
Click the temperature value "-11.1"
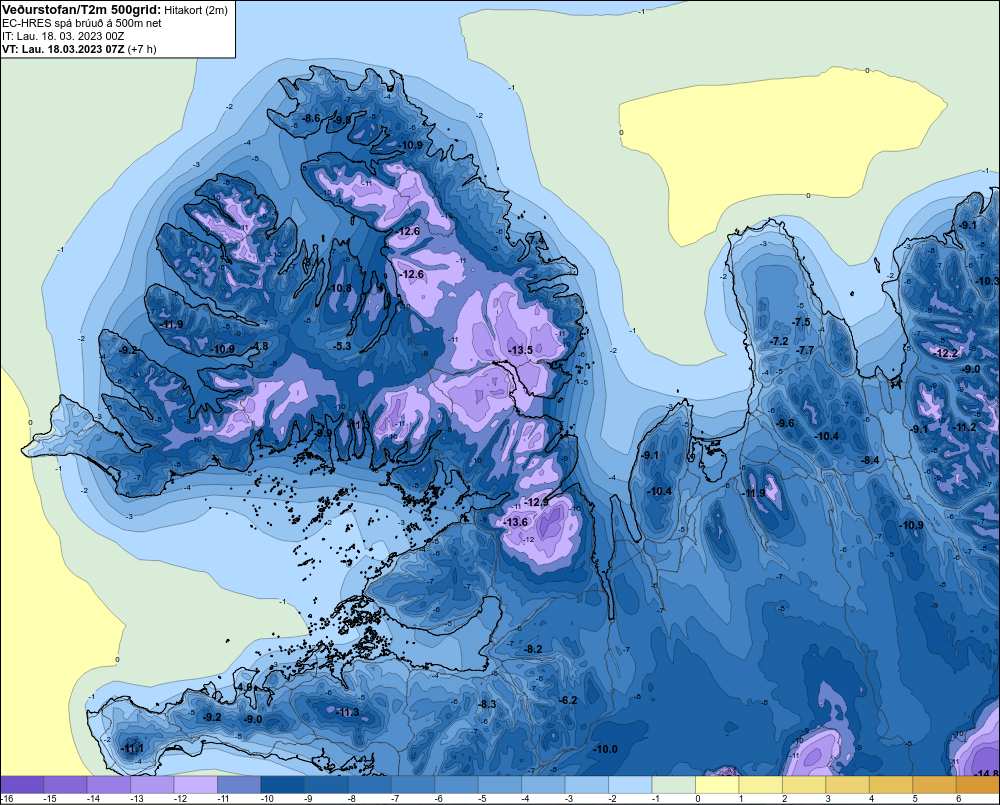(132, 749)
